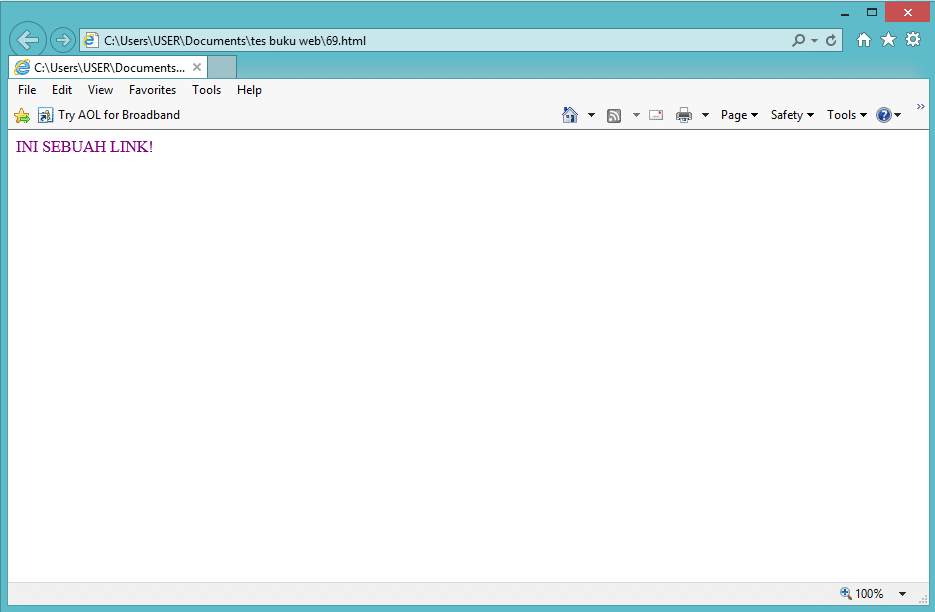Open the address bar autocomplete dropdown arrow
This screenshot has height=612, width=935.
(815, 41)
